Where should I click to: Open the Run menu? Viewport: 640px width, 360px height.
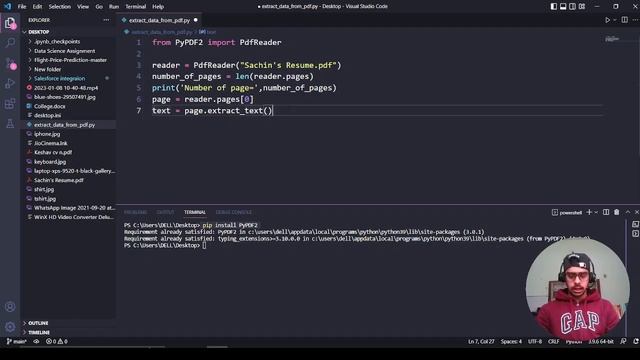pos(114,7)
